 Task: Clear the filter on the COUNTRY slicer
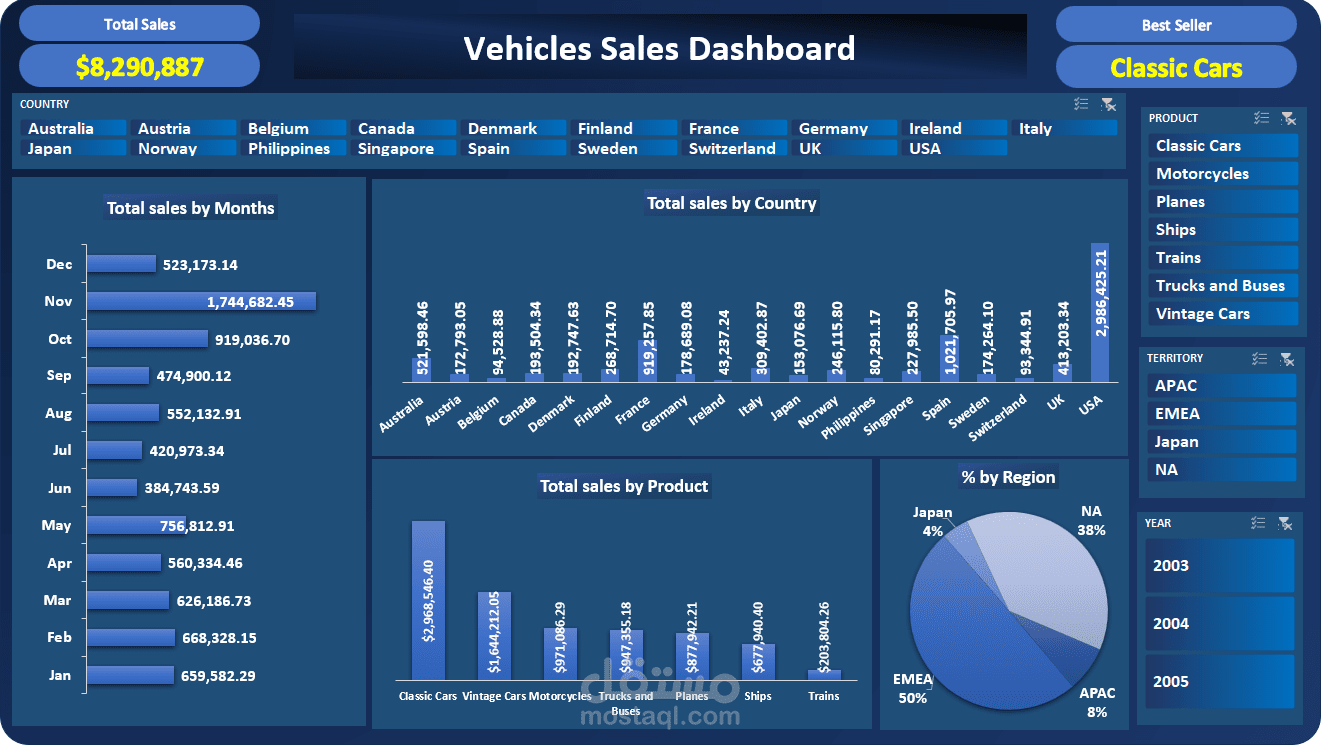[x=1110, y=104]
